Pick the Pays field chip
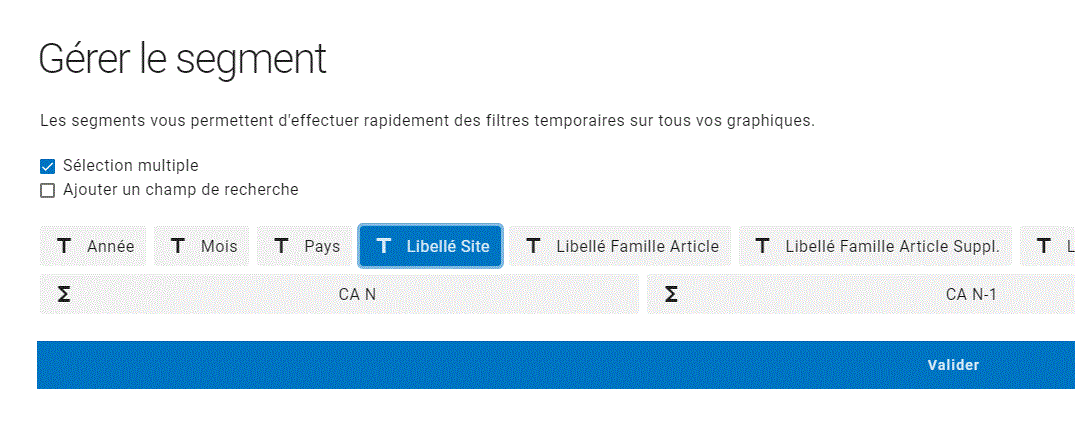The image size is (1075, 429). (x=322, y=246)
